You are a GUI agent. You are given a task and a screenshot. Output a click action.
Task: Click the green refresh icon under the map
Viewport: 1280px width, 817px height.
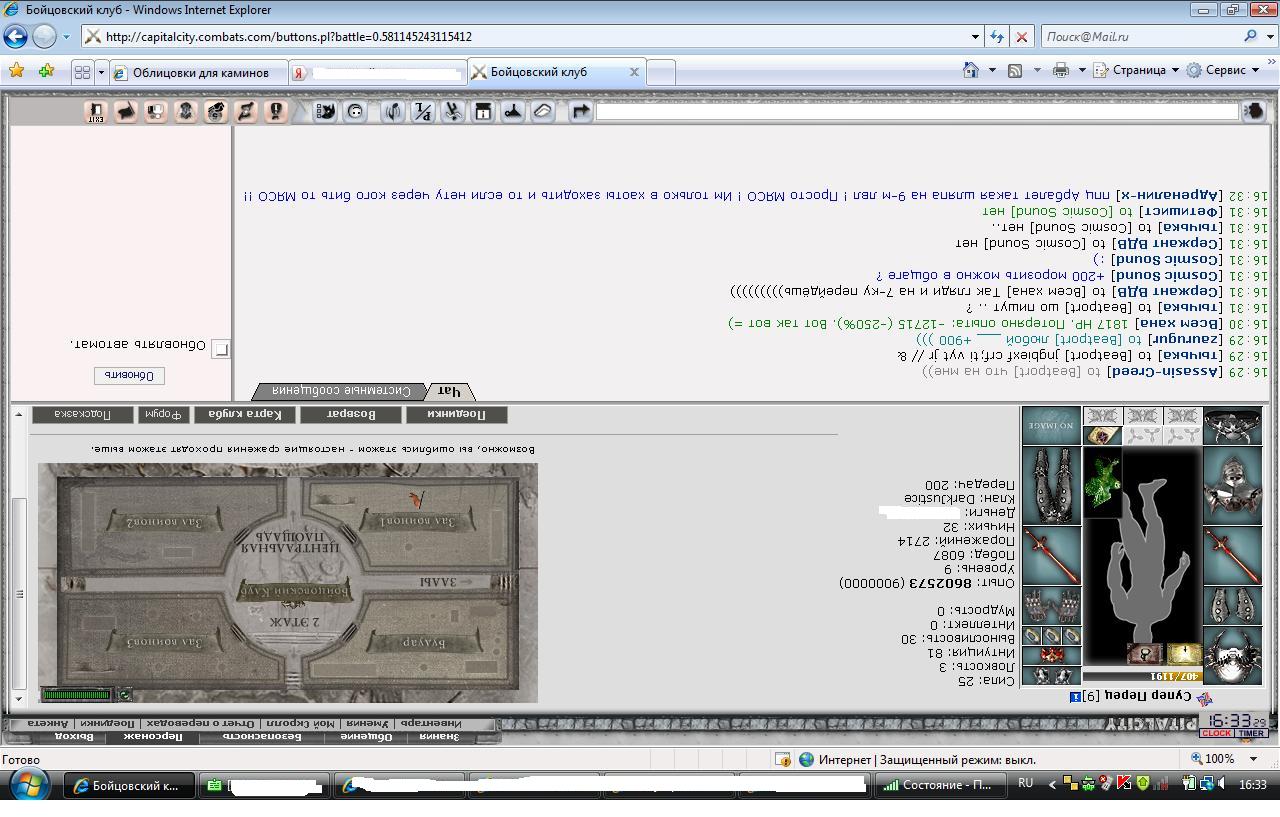(x=124, y=694)
